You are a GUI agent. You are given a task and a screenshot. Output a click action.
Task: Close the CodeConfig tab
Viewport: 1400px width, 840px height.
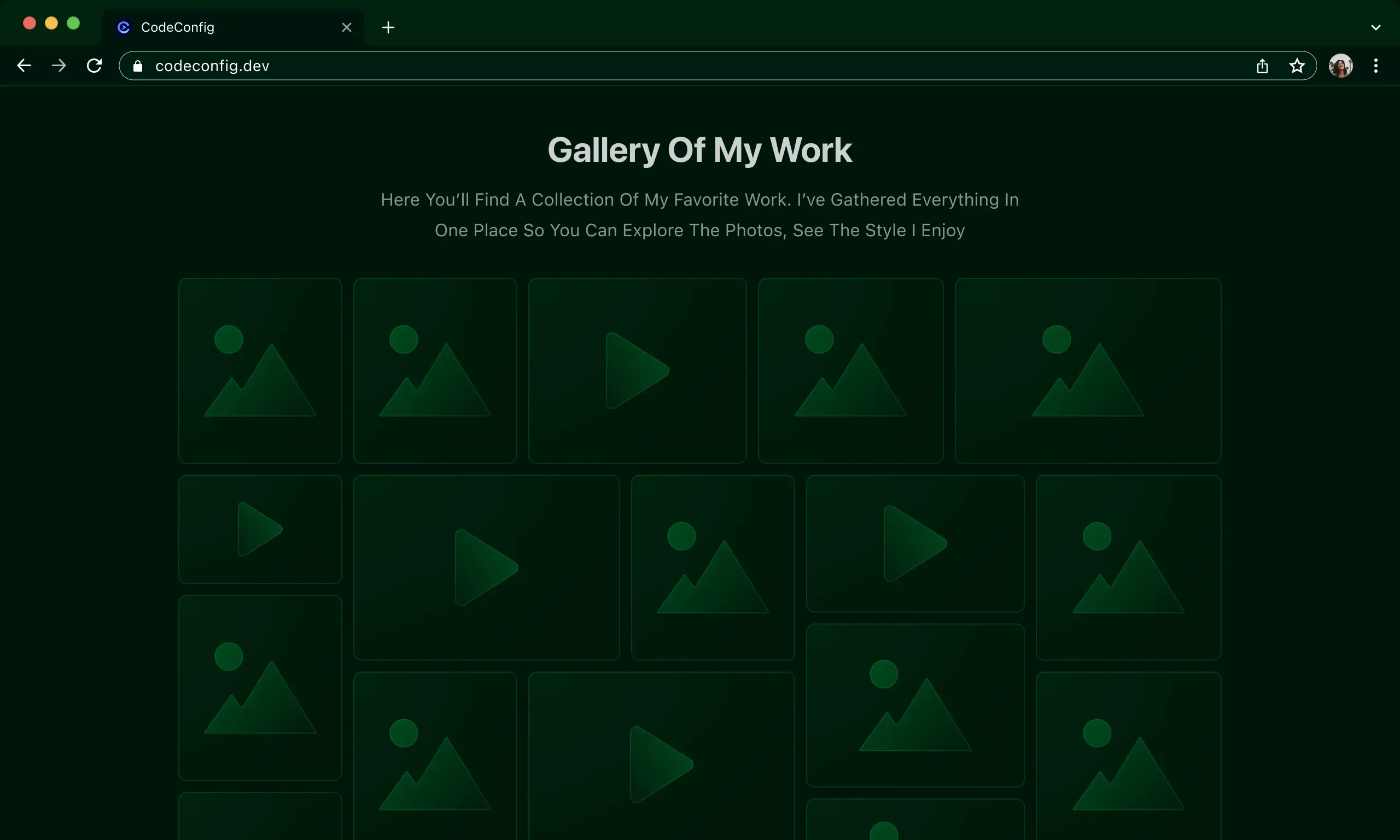tap(346, 27)
